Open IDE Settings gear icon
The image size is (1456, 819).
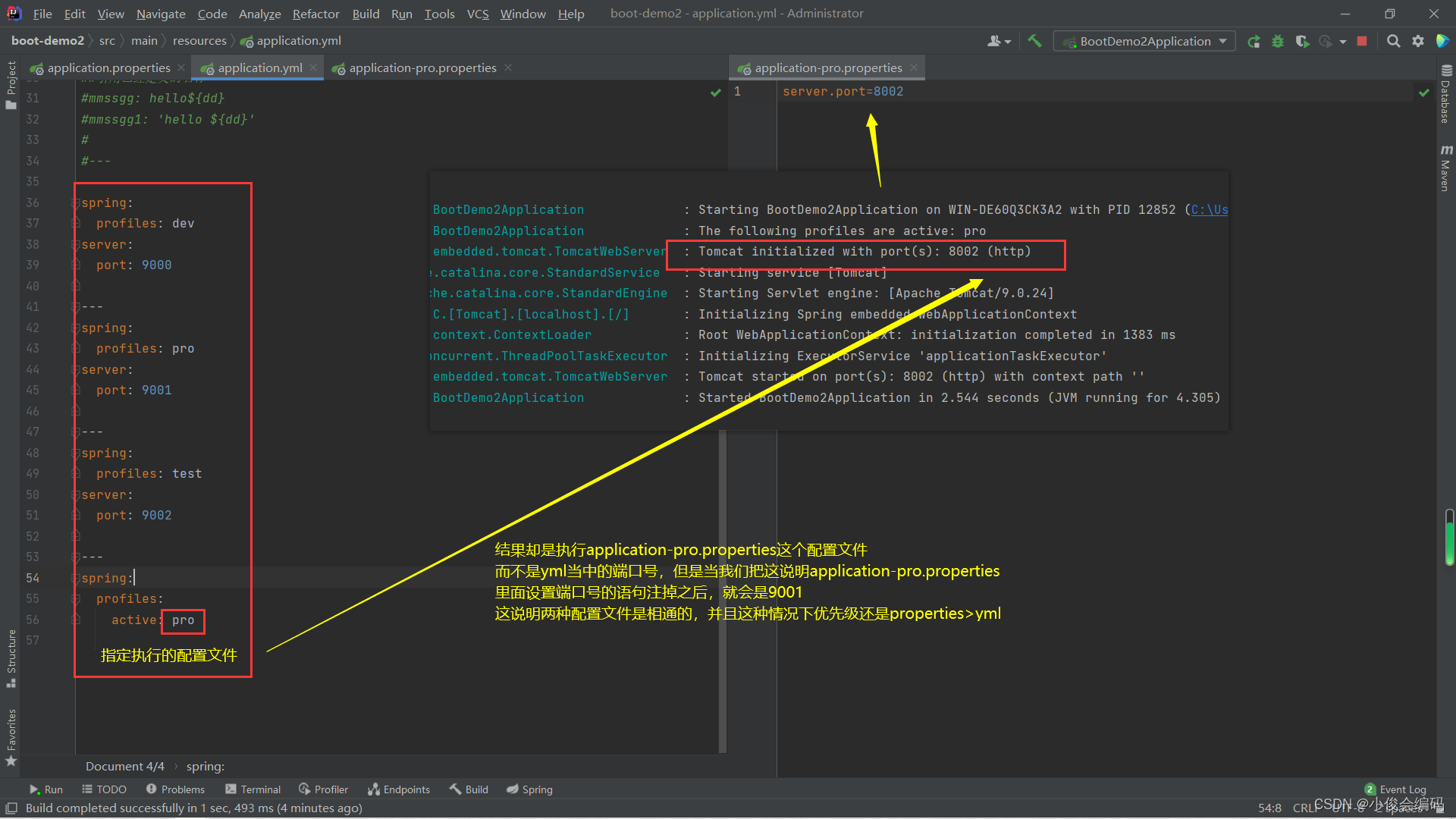pos(1417,41)
